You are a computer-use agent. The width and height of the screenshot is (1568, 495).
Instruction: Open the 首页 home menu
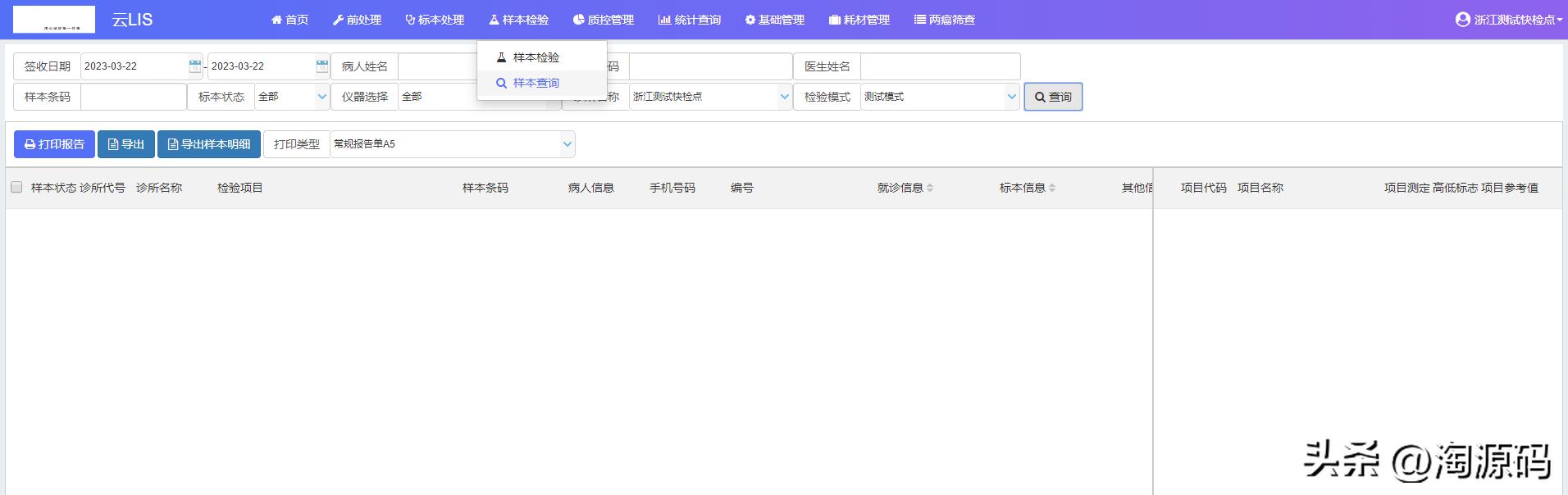pyautogui.click(x=289, y=20)
